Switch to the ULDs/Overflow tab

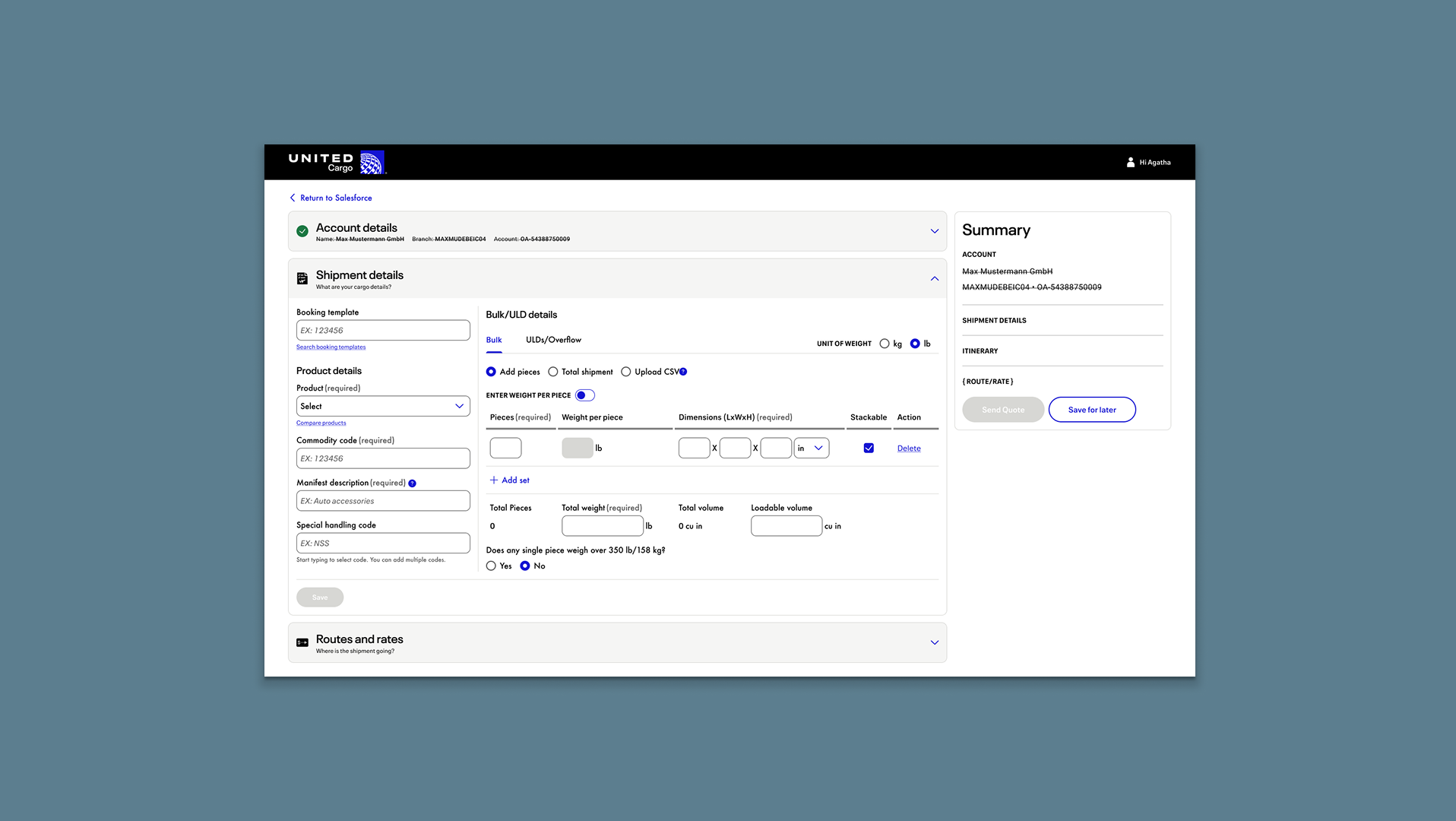click(553, 340)
